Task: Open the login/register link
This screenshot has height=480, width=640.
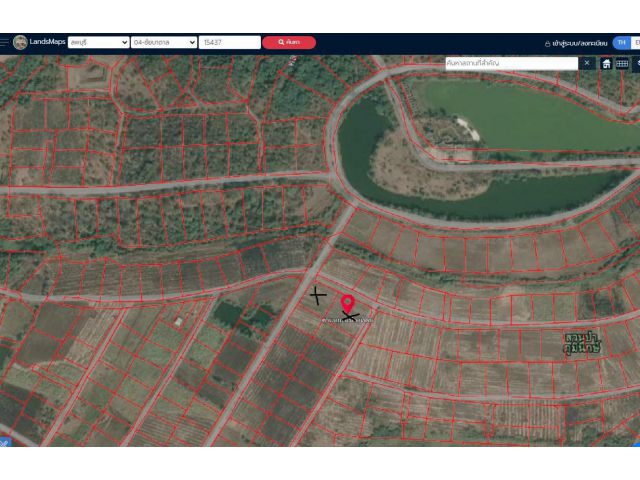Action: pos(580,43)
